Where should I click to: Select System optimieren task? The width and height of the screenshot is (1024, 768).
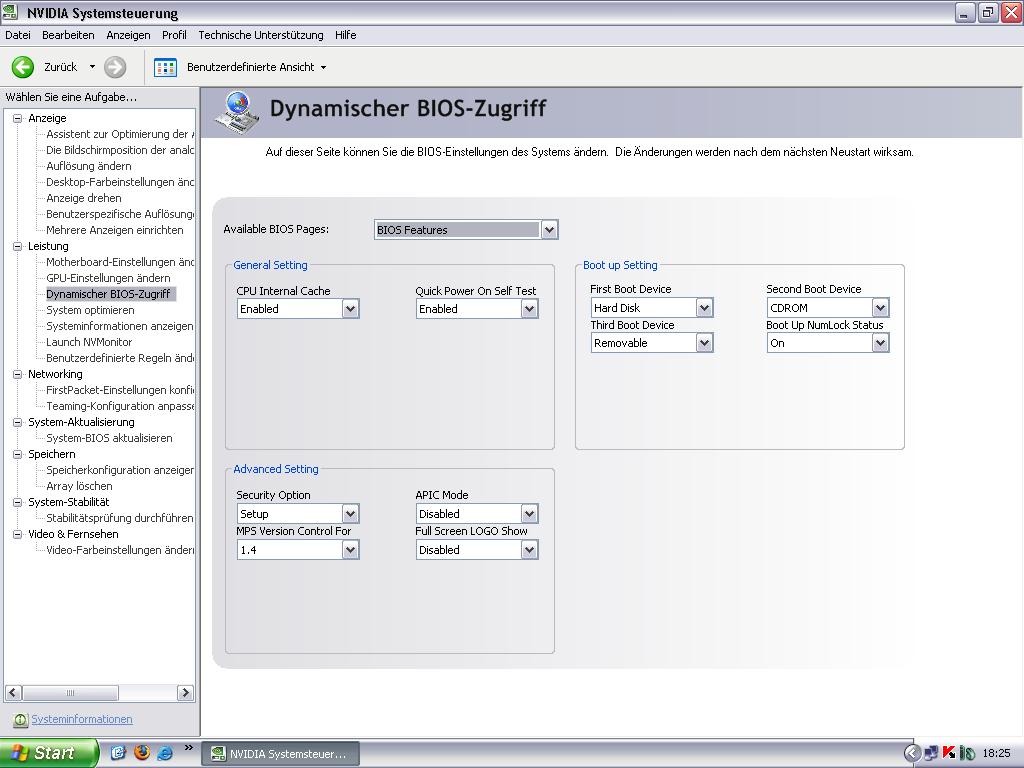coord(90,310)
